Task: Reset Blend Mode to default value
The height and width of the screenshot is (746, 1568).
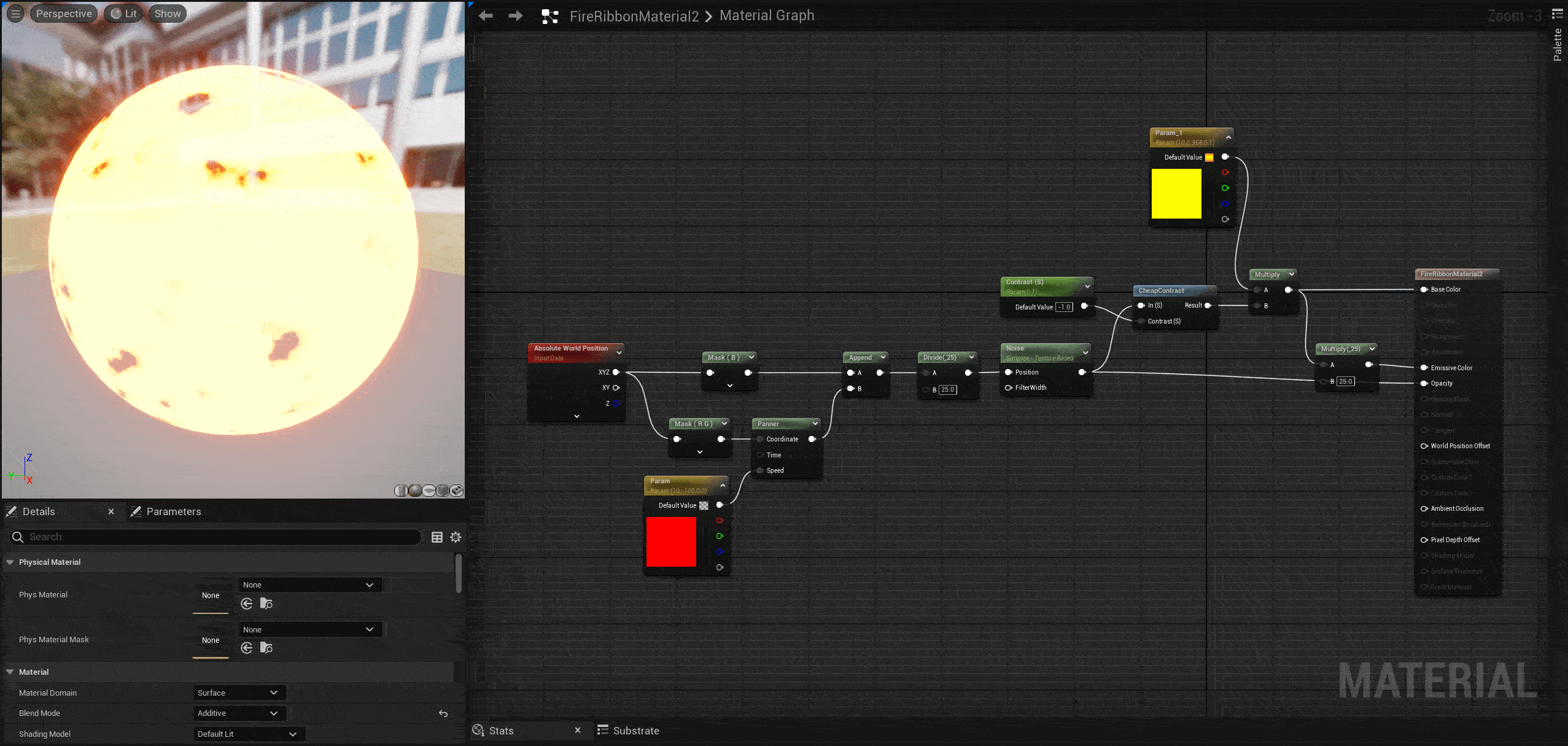Action: point(443,713)
